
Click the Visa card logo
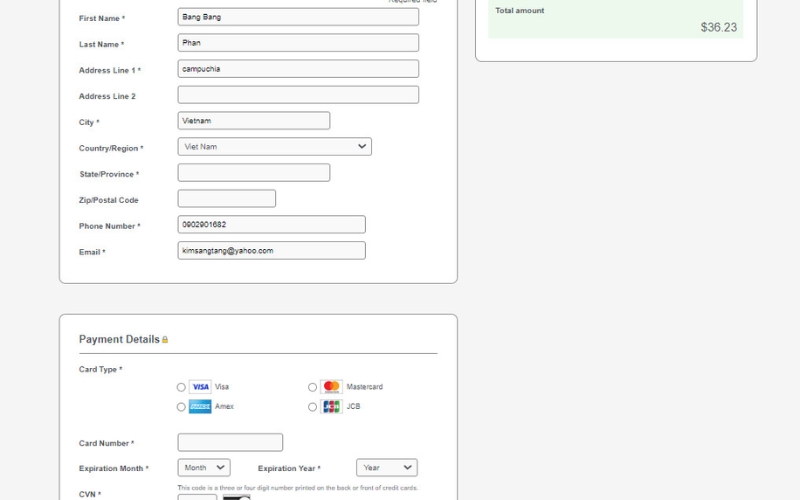pyautogui.click(x=200, y=387)
